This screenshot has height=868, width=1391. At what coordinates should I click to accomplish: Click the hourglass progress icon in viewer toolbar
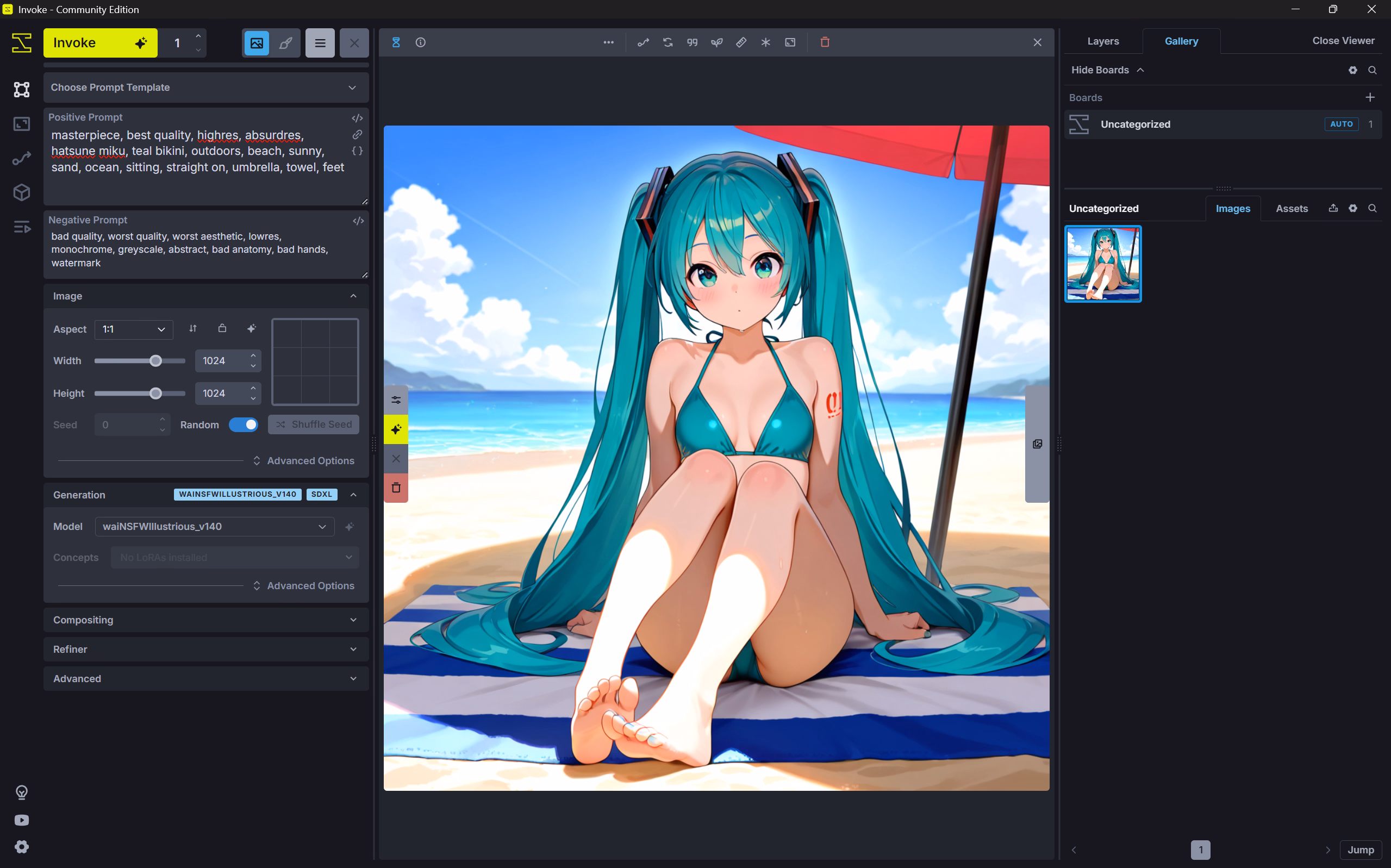396,42
